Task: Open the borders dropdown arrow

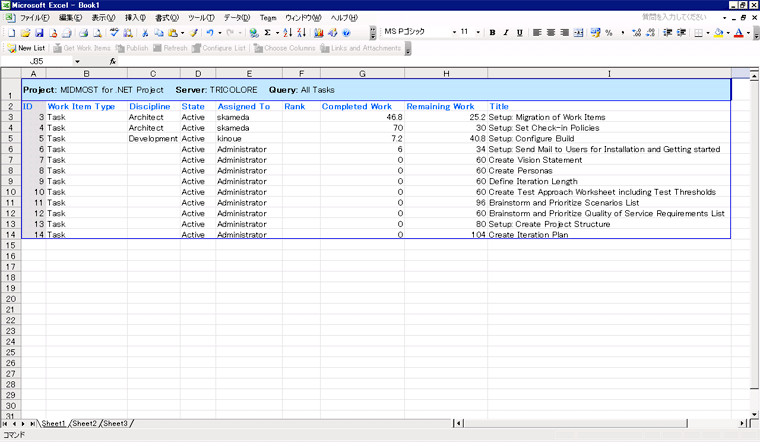Action: [708, 32]
